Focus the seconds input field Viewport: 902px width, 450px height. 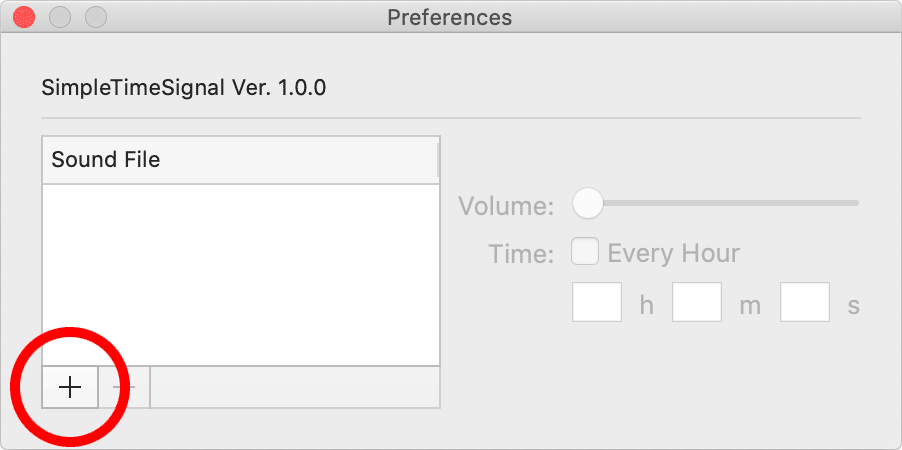805,302
